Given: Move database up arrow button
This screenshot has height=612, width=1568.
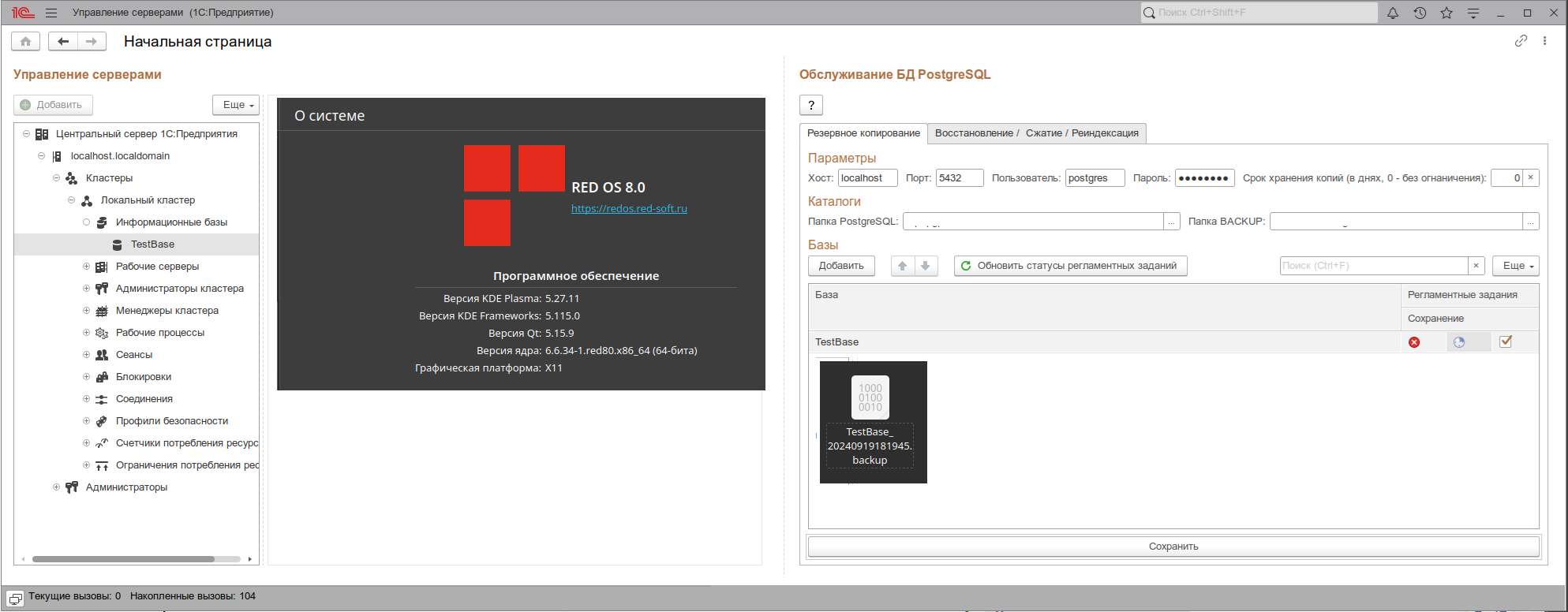Looking at the screenshot, I should [x=902, y=266].
